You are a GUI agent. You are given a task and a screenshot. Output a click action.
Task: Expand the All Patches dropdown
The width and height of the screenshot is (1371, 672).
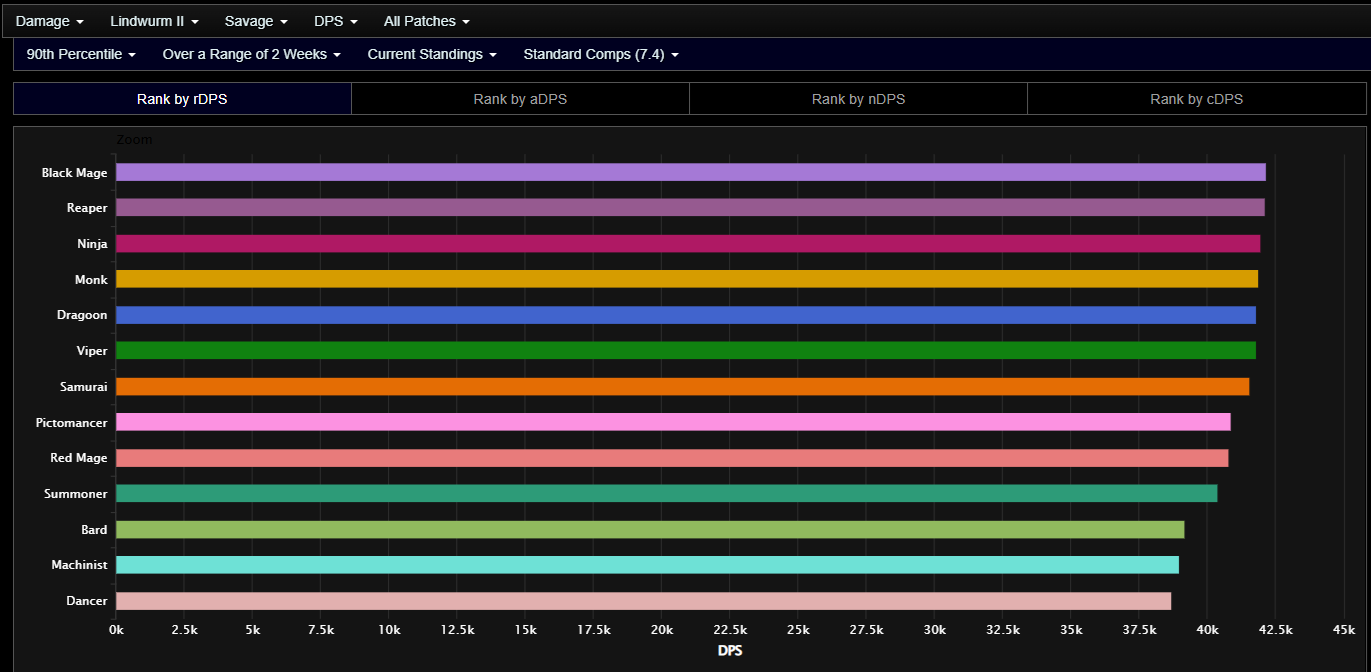426,21
